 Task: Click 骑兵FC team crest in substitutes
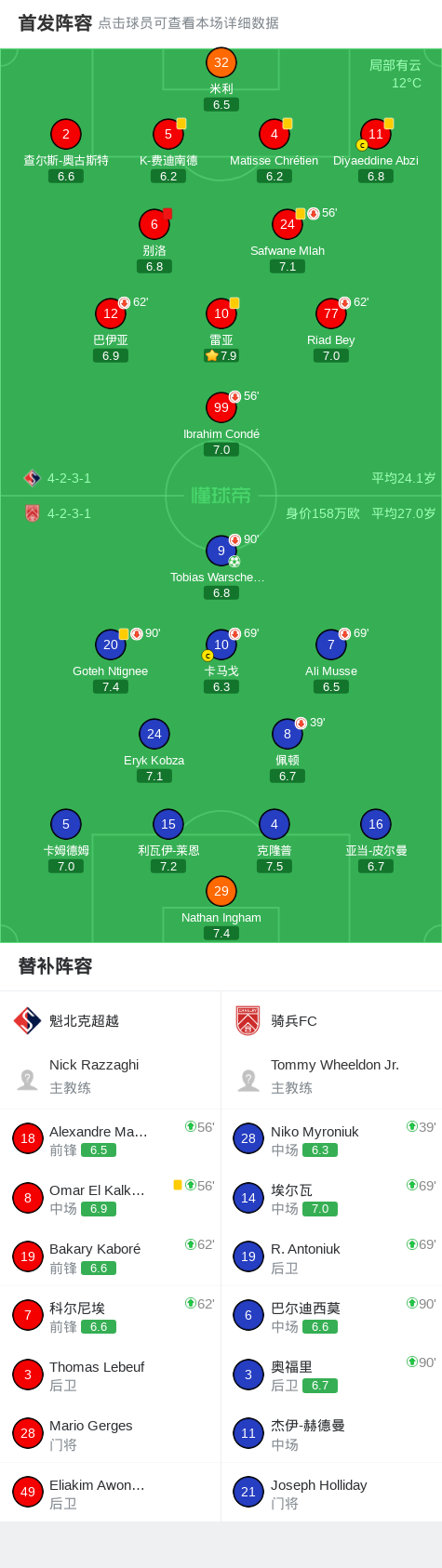point(248,1020)
